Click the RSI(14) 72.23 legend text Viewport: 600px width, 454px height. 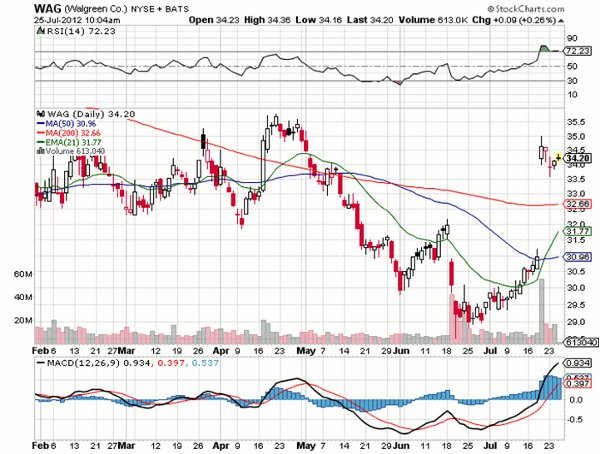point(81,31)
